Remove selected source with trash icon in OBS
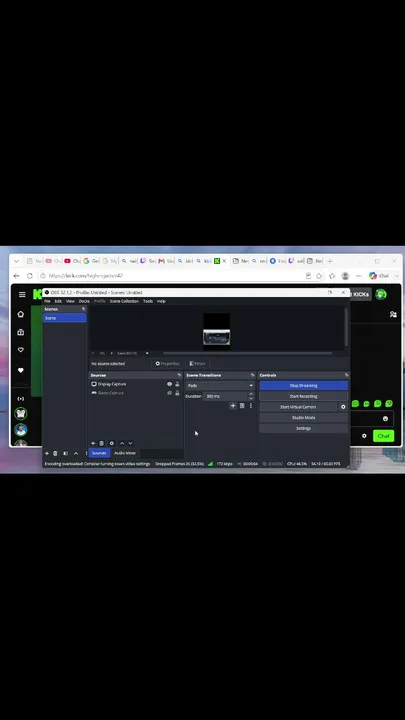 pos(102,443)
